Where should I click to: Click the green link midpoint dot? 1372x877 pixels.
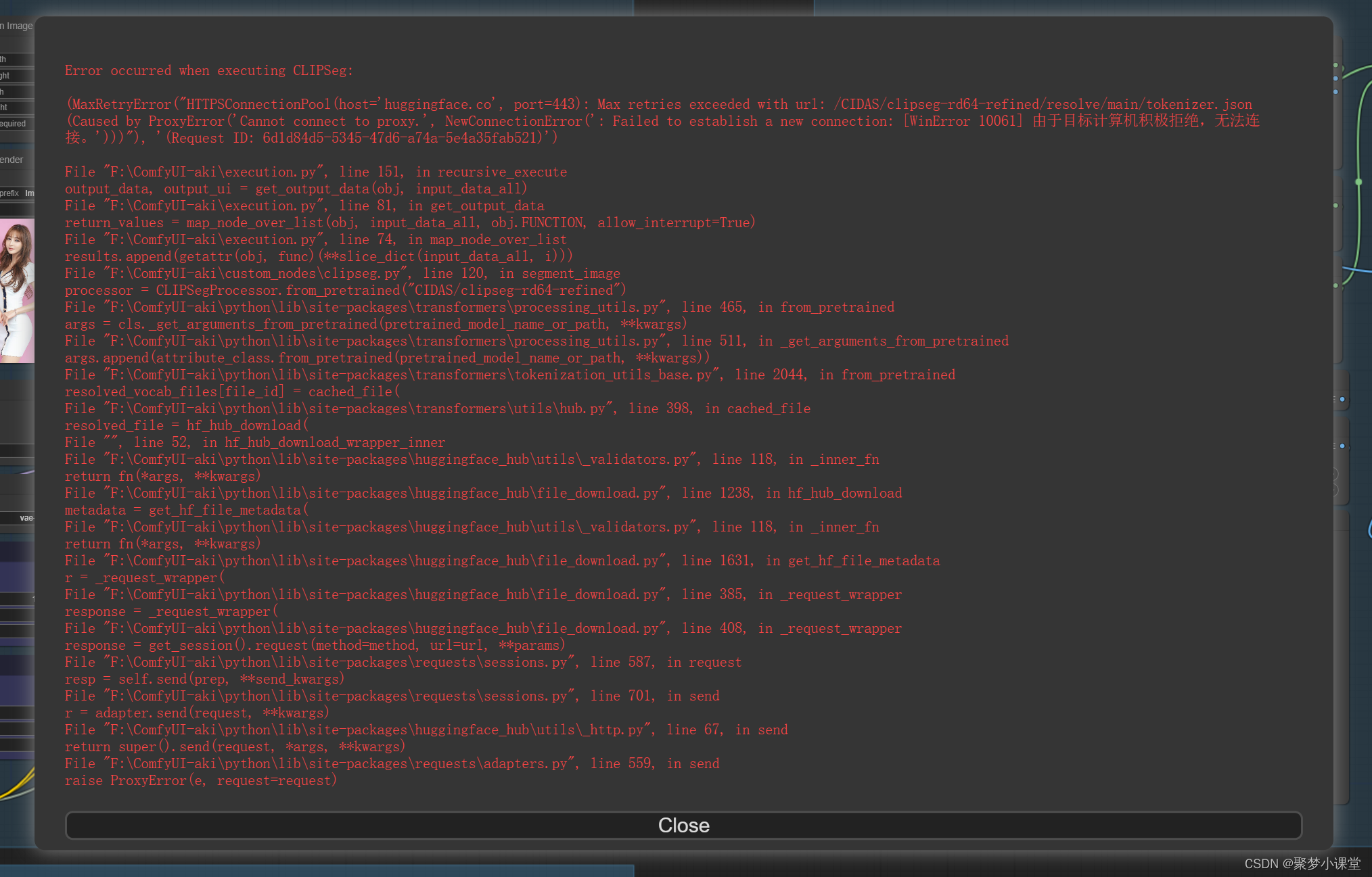tap(1358, 182)
